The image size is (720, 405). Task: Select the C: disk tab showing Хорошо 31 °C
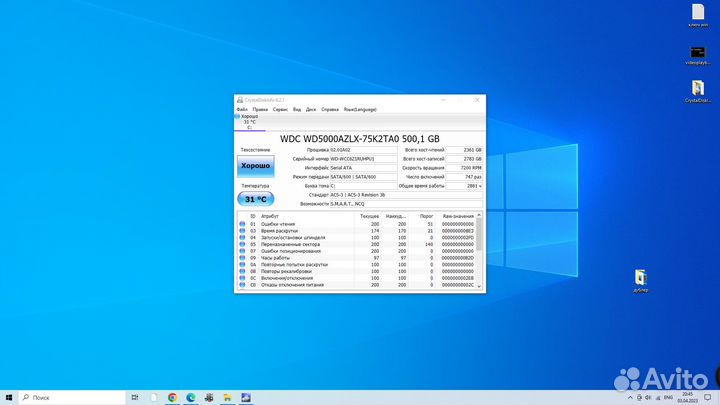pyautogui.click(x=250, y=122)
